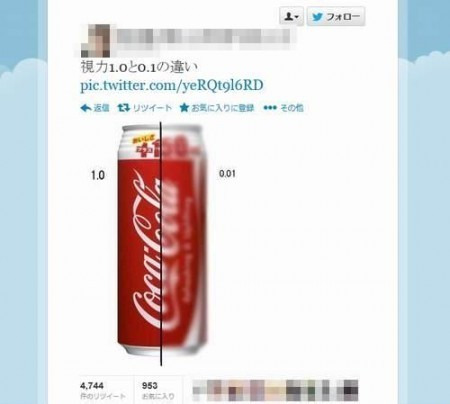Click the reply arrow icon
Viewport: 450px width, 404px height.
click(86, 108)
